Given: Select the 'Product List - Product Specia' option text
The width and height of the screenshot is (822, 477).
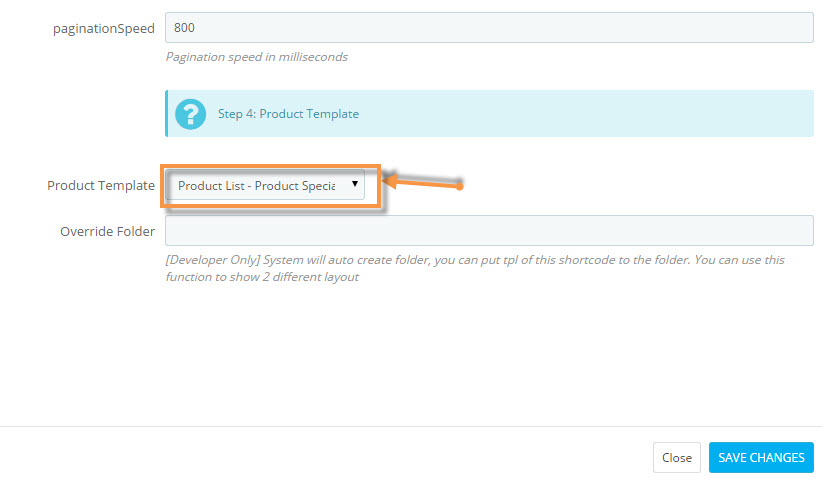Looking at the screenshot, I should 256,186.
